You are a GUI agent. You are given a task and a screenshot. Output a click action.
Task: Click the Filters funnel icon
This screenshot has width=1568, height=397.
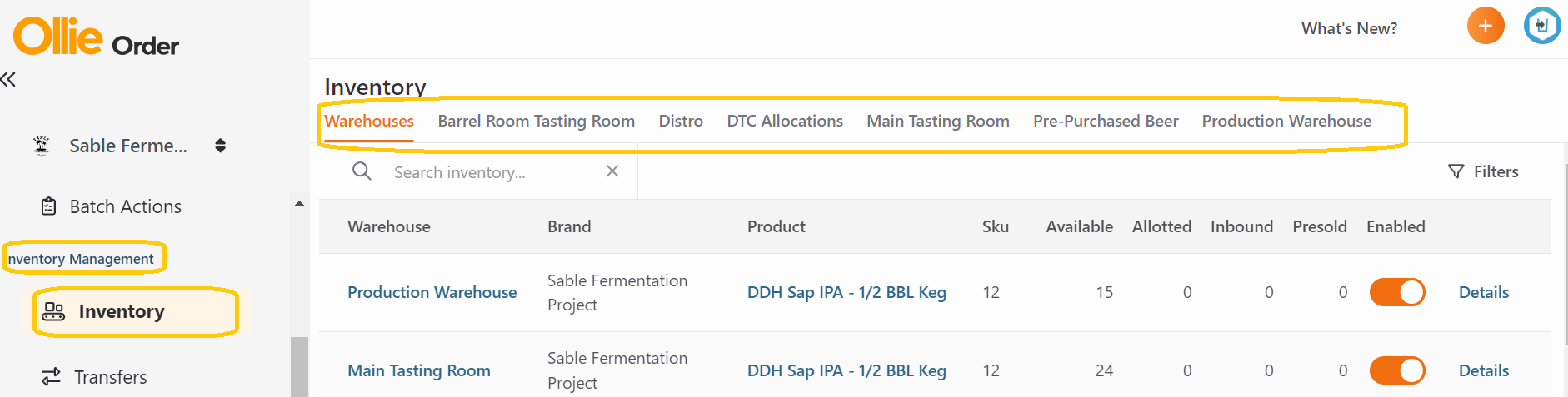pos(1456,171)
